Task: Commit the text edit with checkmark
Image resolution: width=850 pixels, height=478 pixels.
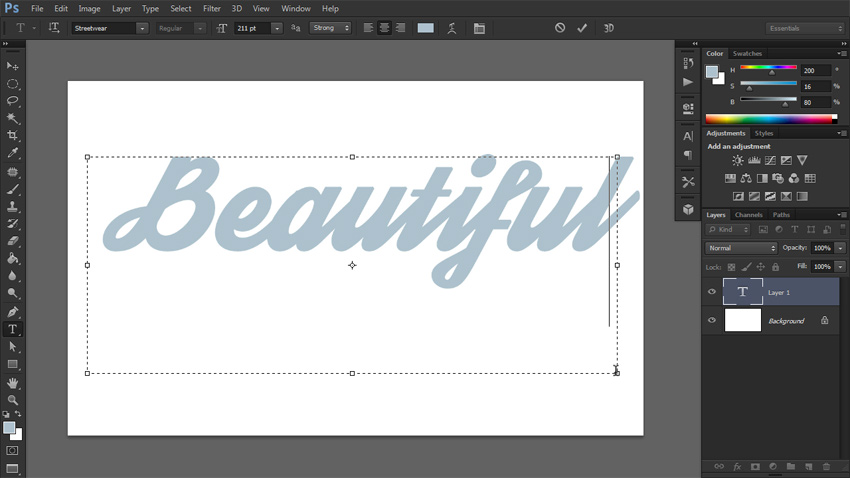Action: coord(582,28)
